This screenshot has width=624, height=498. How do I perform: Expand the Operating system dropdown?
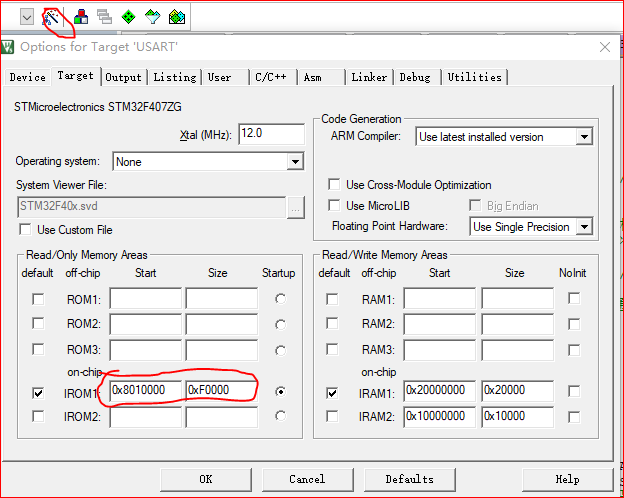tap(295, 162)
